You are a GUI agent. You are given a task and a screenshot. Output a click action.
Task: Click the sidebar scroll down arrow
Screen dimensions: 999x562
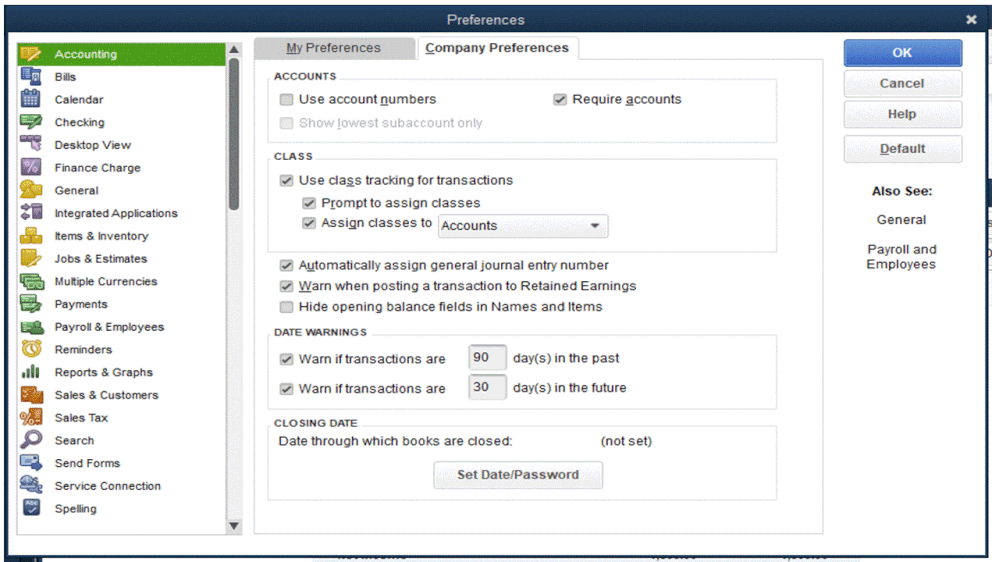tap(234, 526)
